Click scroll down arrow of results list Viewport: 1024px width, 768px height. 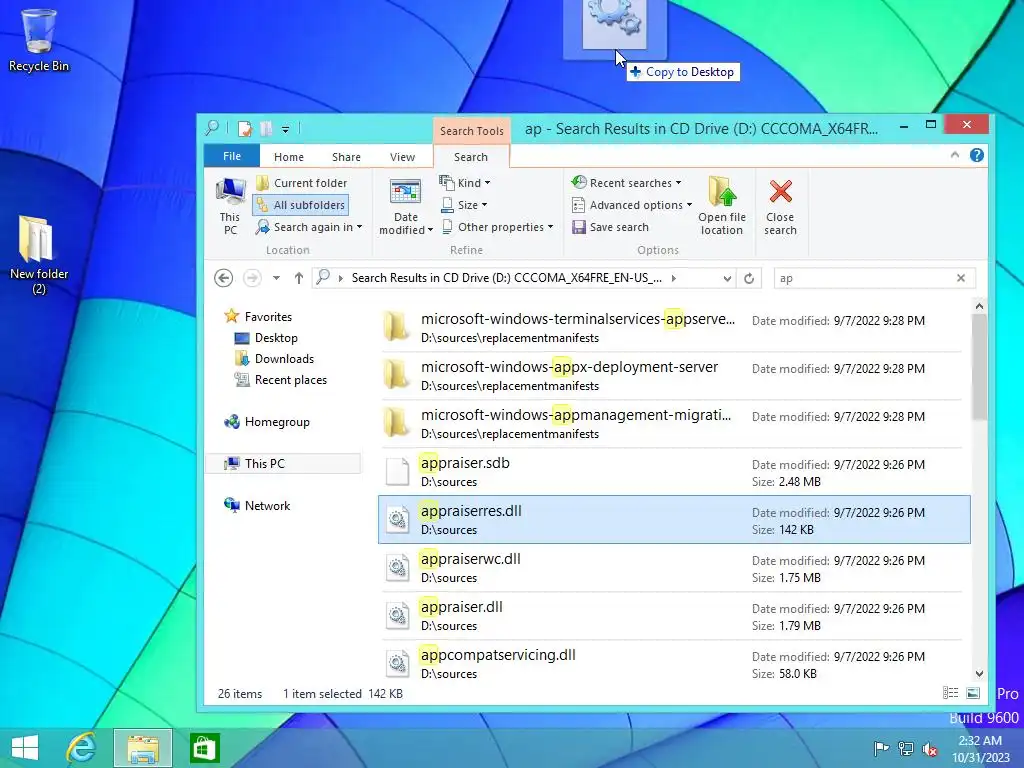(x=979, y=673)
